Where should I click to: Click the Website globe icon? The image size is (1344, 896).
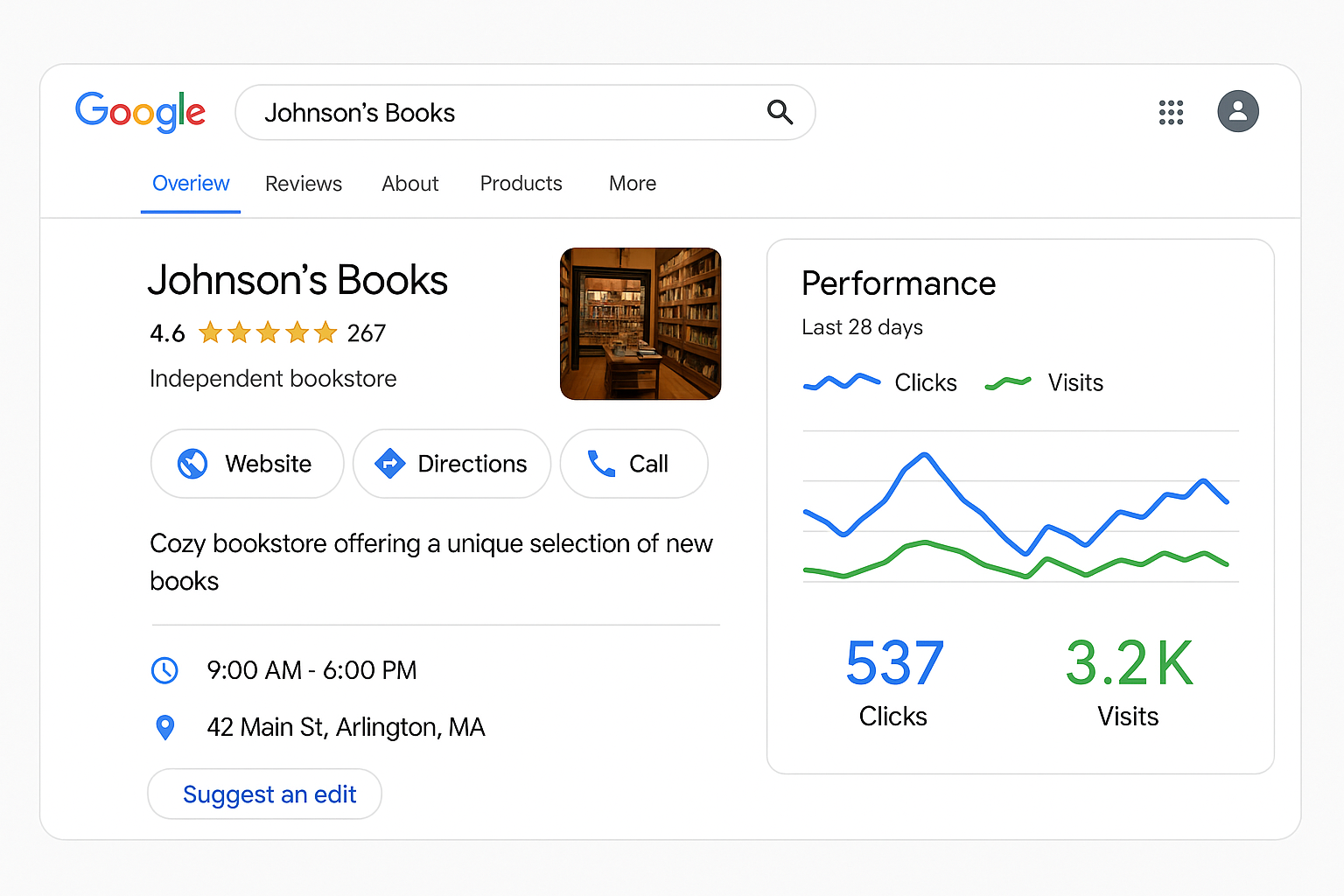click(192, 464)
